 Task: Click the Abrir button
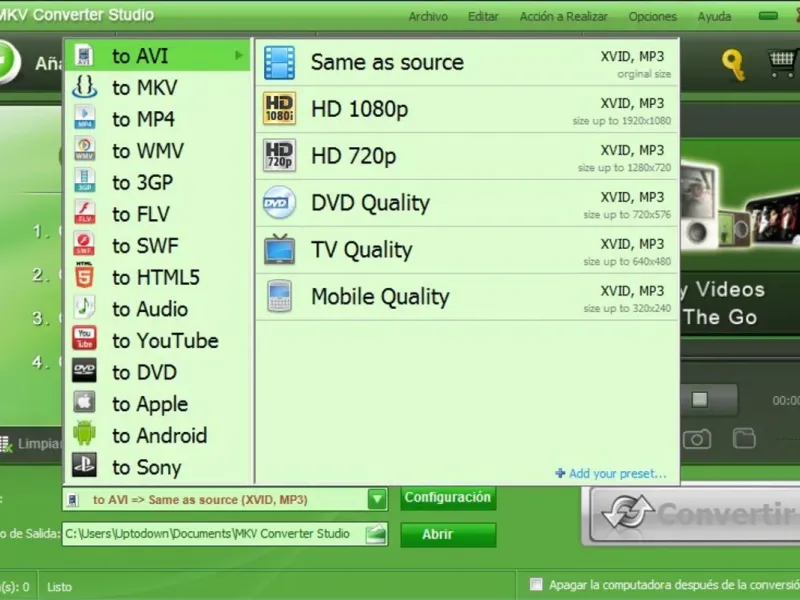[x=448, y=534]
